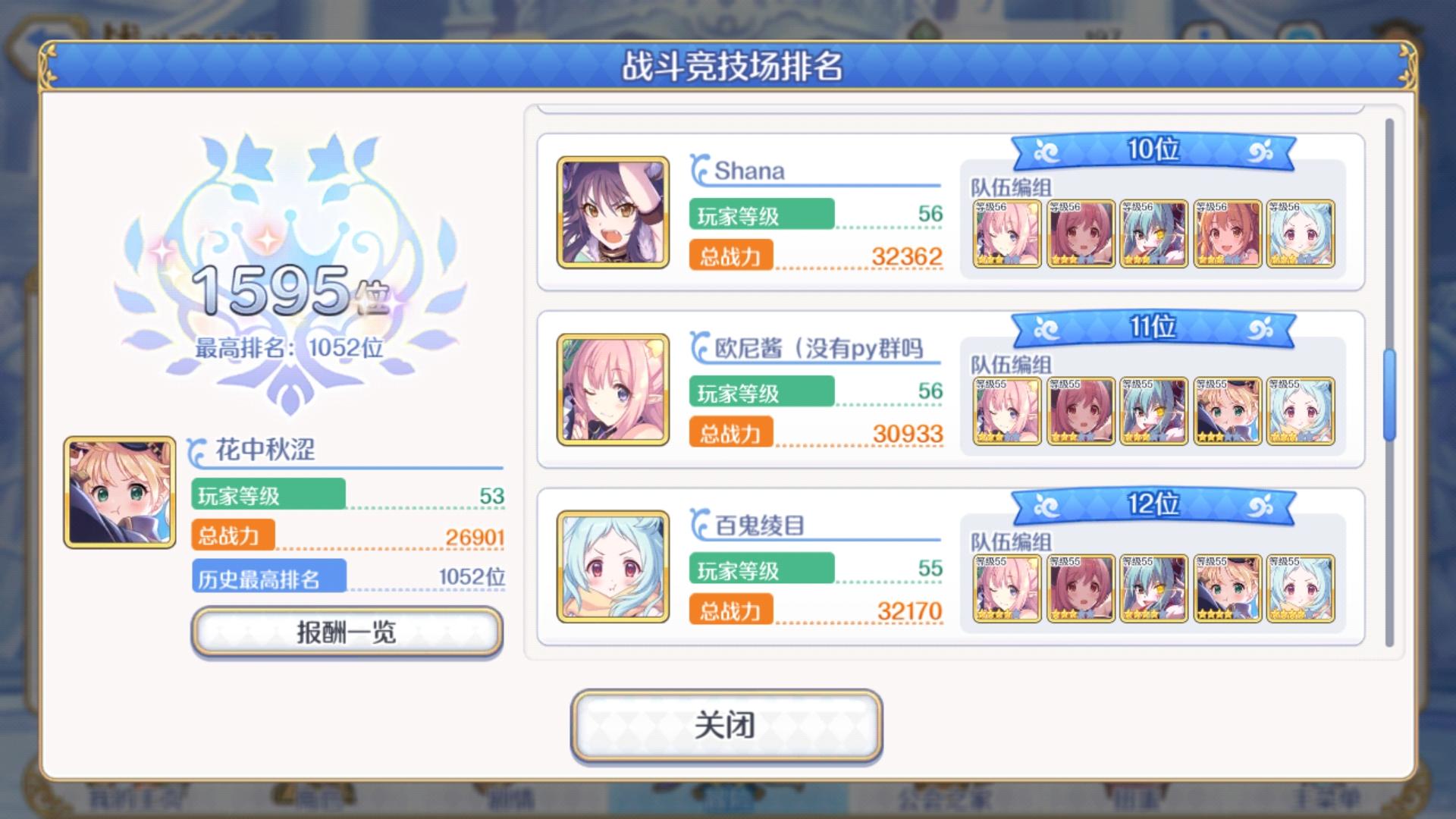Tap first team character in 10位 lineup
This screenshot has width=1456, height=819.
(x=1007, y=234)
